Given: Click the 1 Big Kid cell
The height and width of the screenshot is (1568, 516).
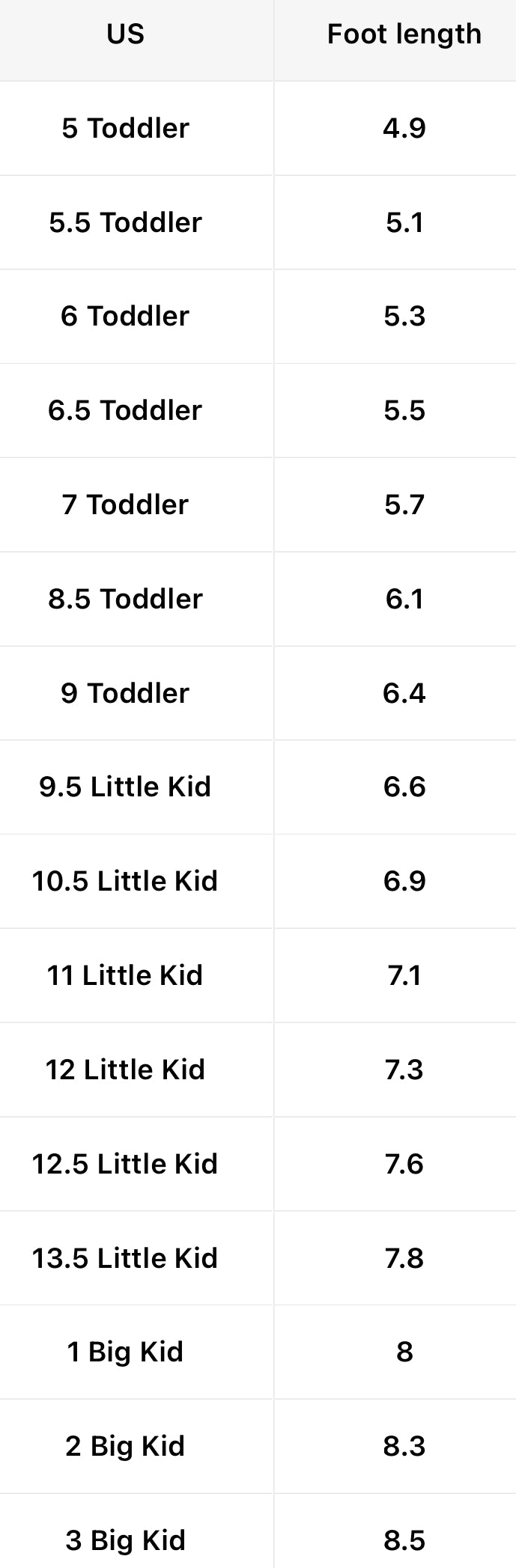Looking at the screenshot, I should pos(125,1352).
